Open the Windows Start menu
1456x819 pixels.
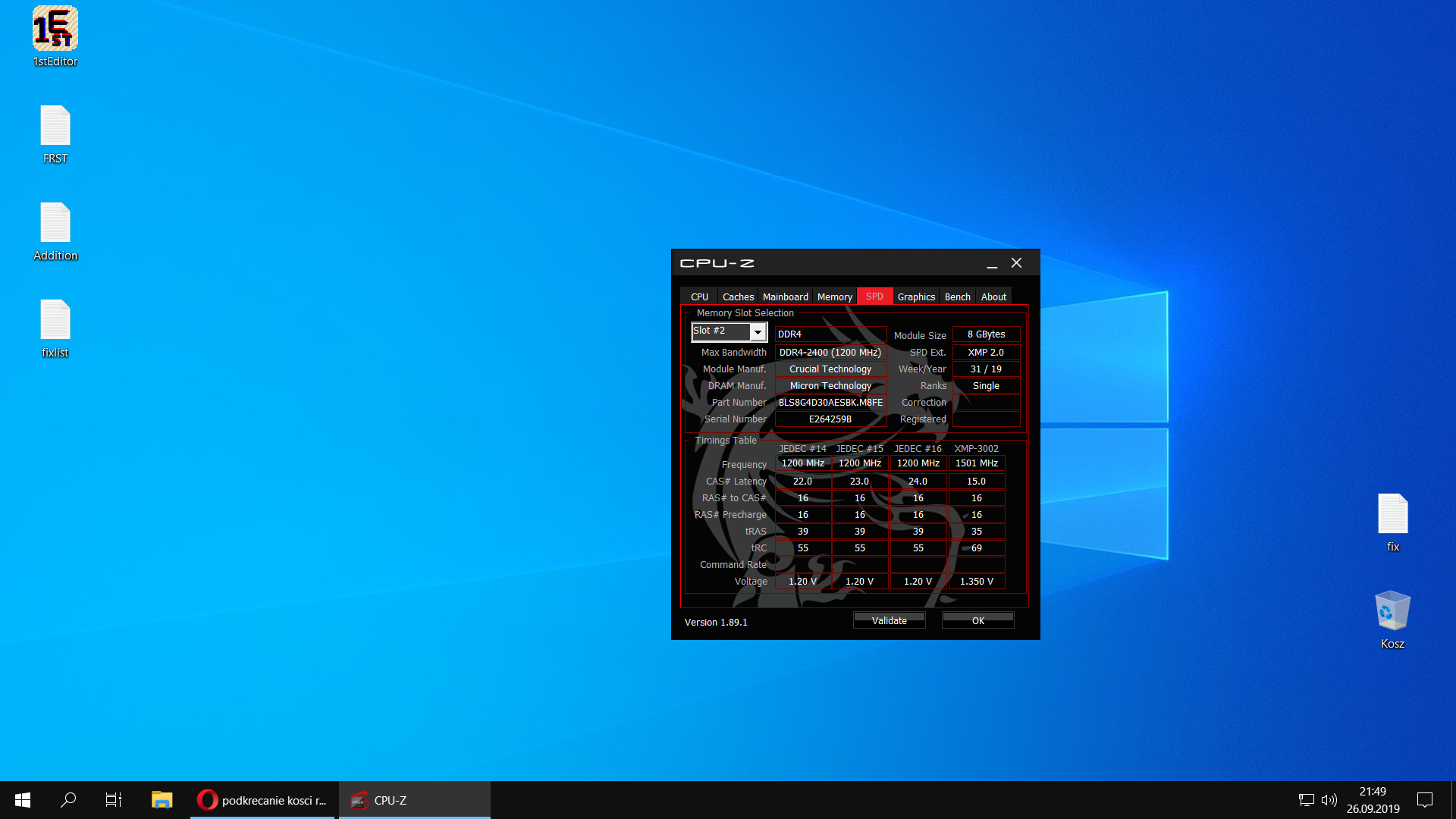pyautogui.click(x=23, y=800)
